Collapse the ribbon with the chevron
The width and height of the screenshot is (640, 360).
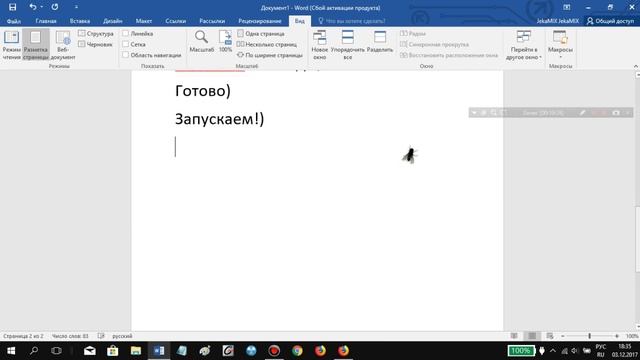tap(636, 66)
